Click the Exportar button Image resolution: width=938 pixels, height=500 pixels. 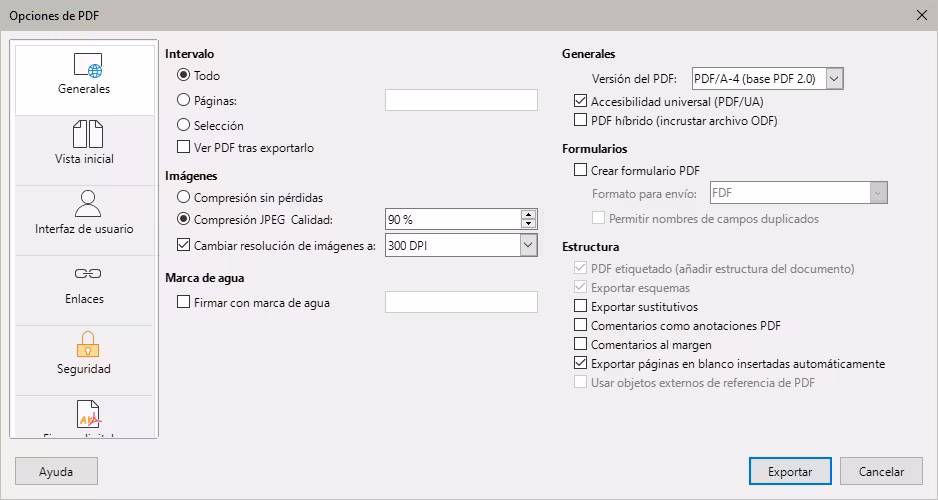(790, 471)
